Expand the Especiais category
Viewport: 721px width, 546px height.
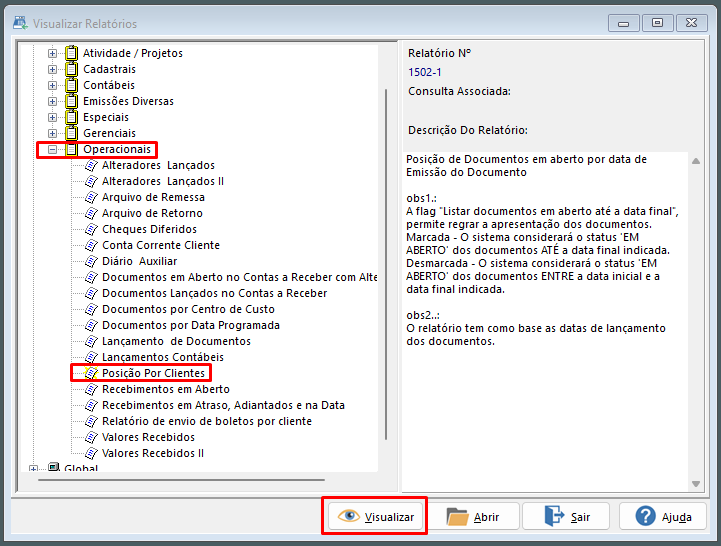[x=52, y=117]
